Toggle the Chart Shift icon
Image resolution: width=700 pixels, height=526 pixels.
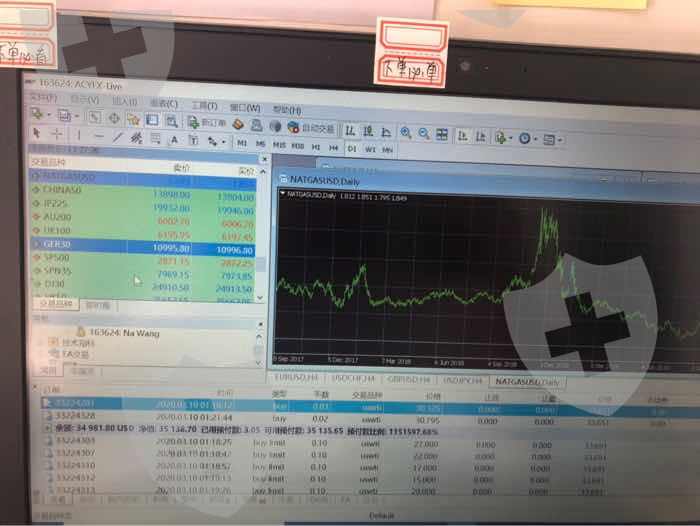[x=481, y=137]
